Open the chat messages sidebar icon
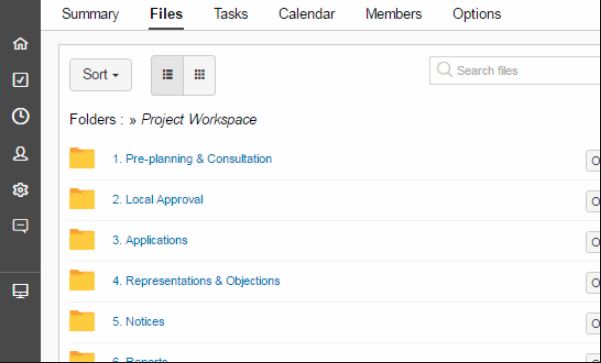The image size is (601, 363). 20,226
